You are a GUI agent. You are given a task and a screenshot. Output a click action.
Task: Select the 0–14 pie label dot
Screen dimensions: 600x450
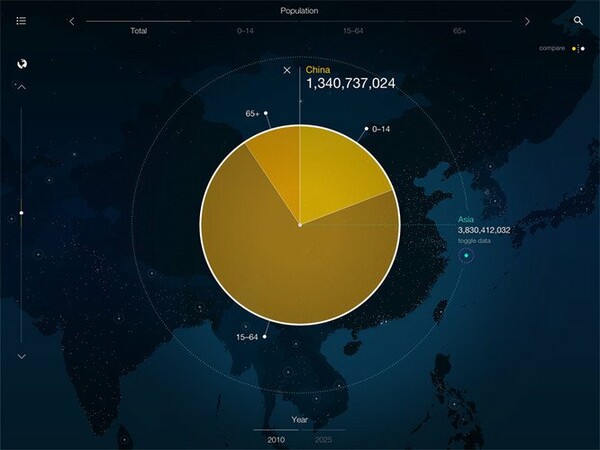pyautogui.click(x=366, y=129)
